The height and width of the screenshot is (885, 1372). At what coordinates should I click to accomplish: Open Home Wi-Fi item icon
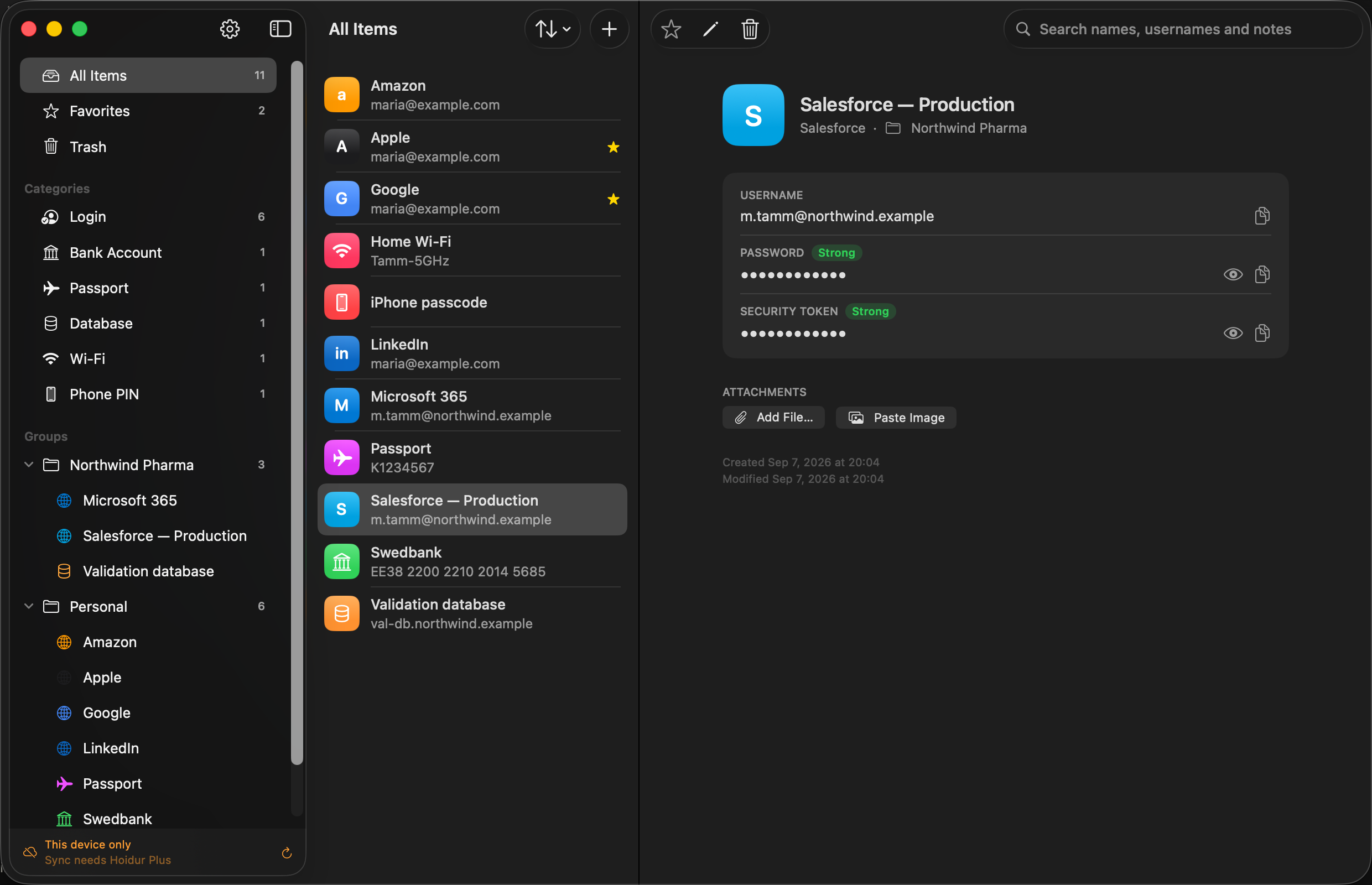341,251
